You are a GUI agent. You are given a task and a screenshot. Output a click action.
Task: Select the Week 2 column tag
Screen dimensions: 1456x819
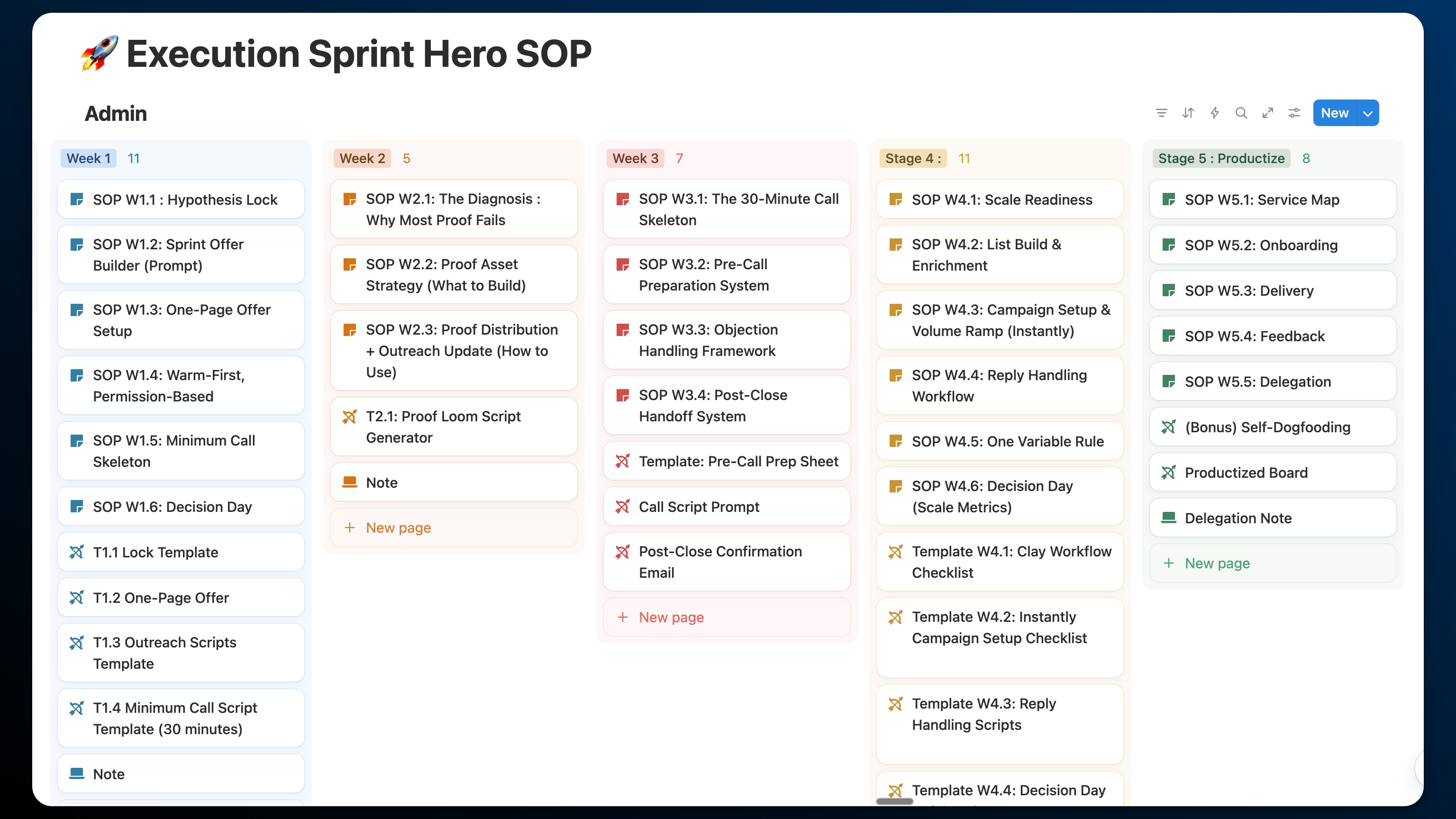tap(362, 158)
